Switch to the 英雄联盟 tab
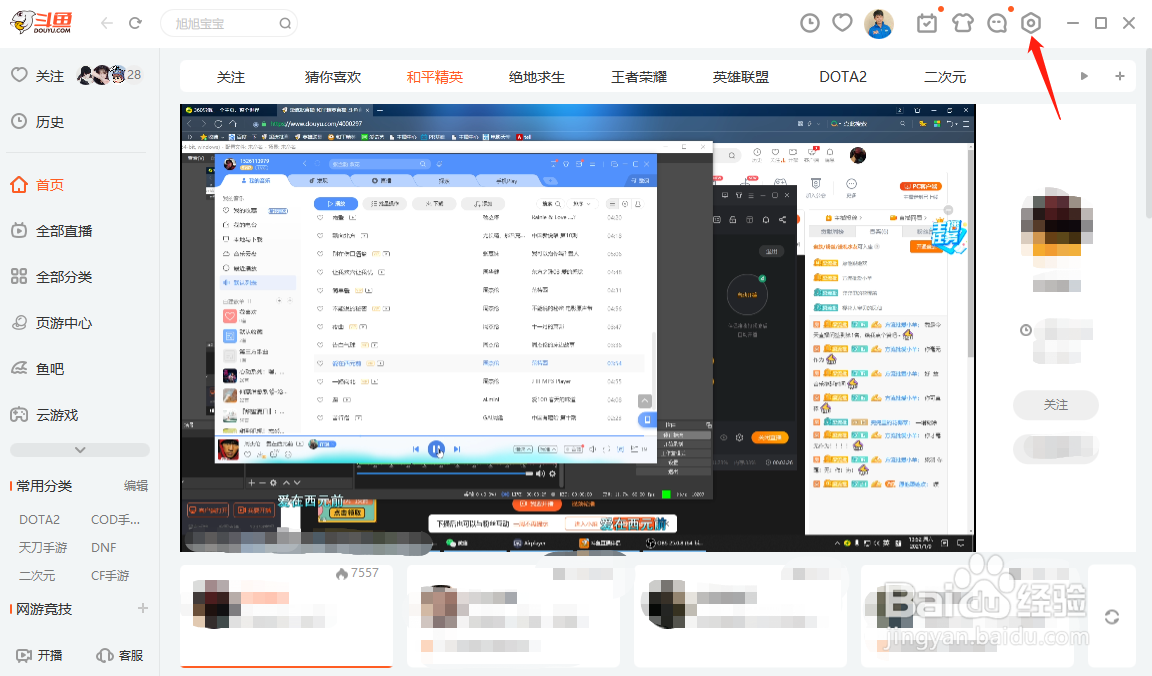 741,77
